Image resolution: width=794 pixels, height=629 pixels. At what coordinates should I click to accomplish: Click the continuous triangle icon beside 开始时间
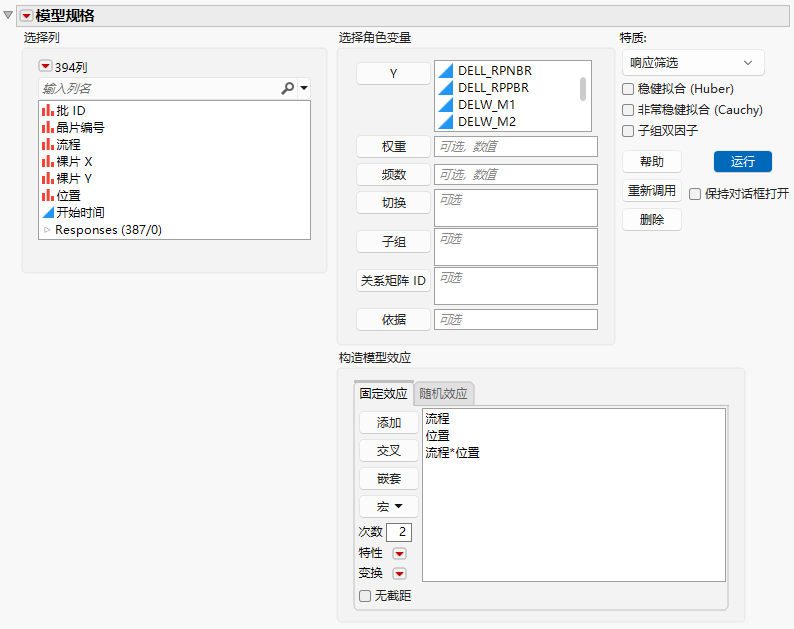(48, 212)
